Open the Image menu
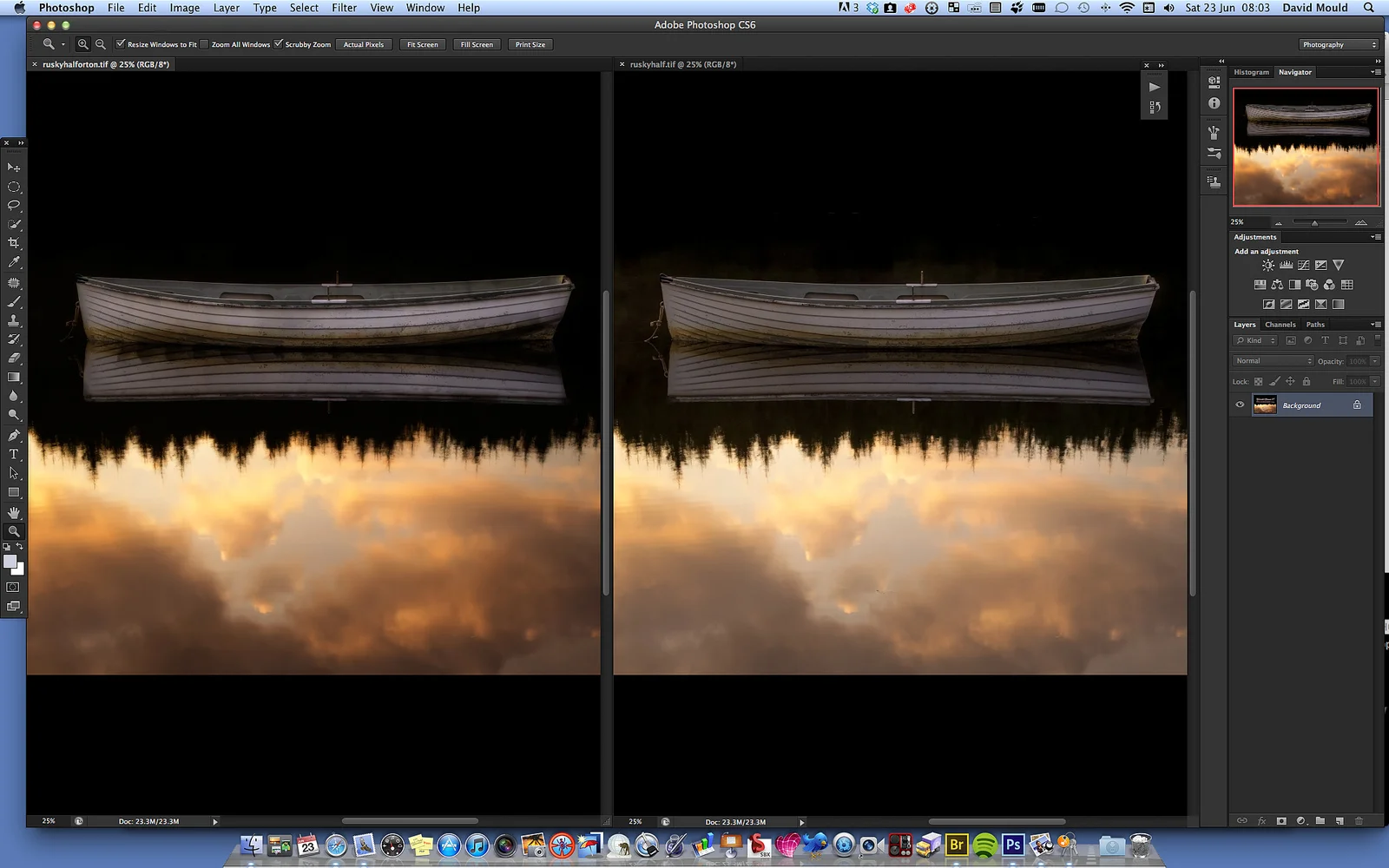Screen dimensions: 1389x868 pyautogui.click(x=184, y=8)
